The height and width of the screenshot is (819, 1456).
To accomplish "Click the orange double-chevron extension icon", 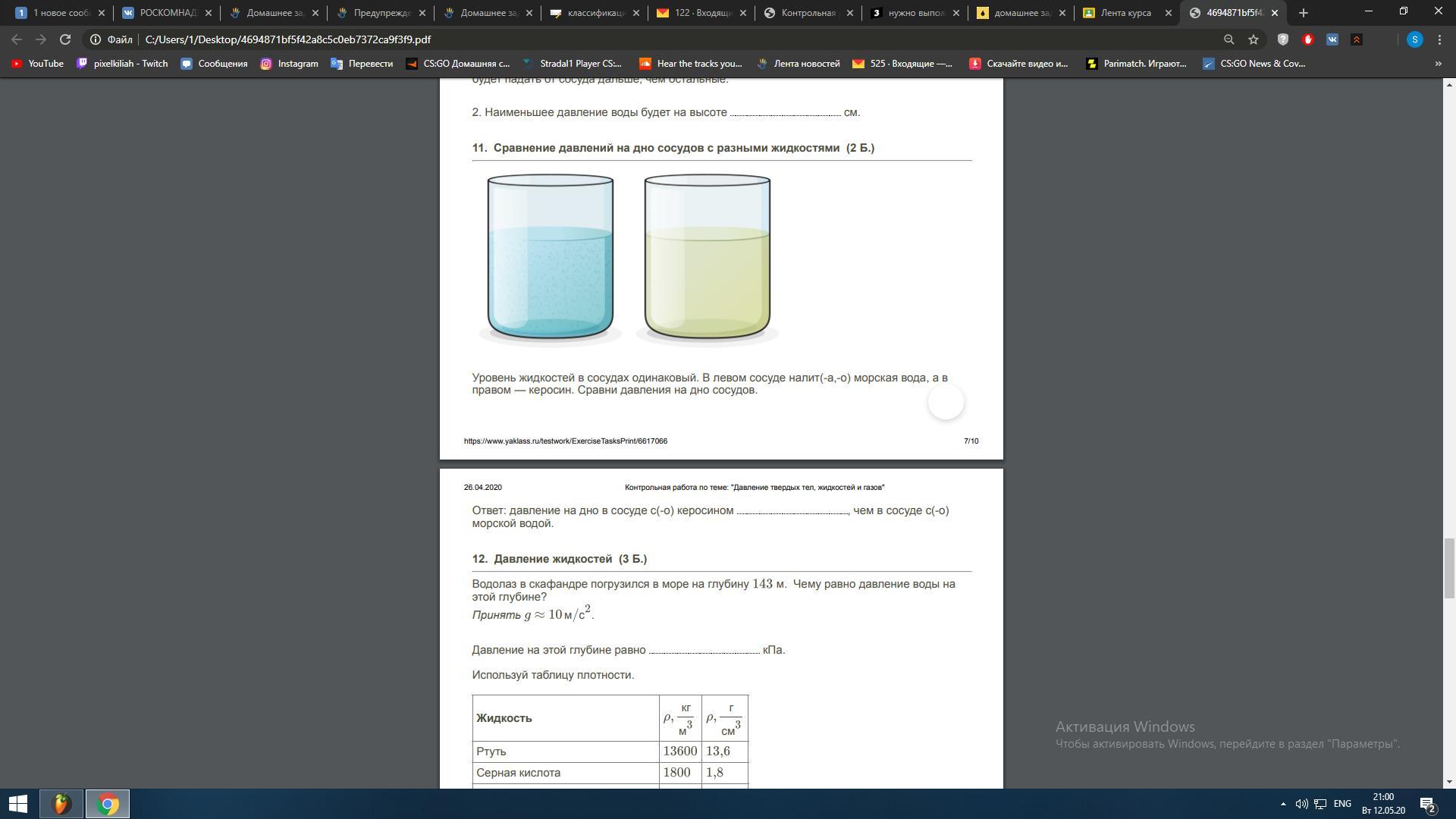I will [1357, 39].
